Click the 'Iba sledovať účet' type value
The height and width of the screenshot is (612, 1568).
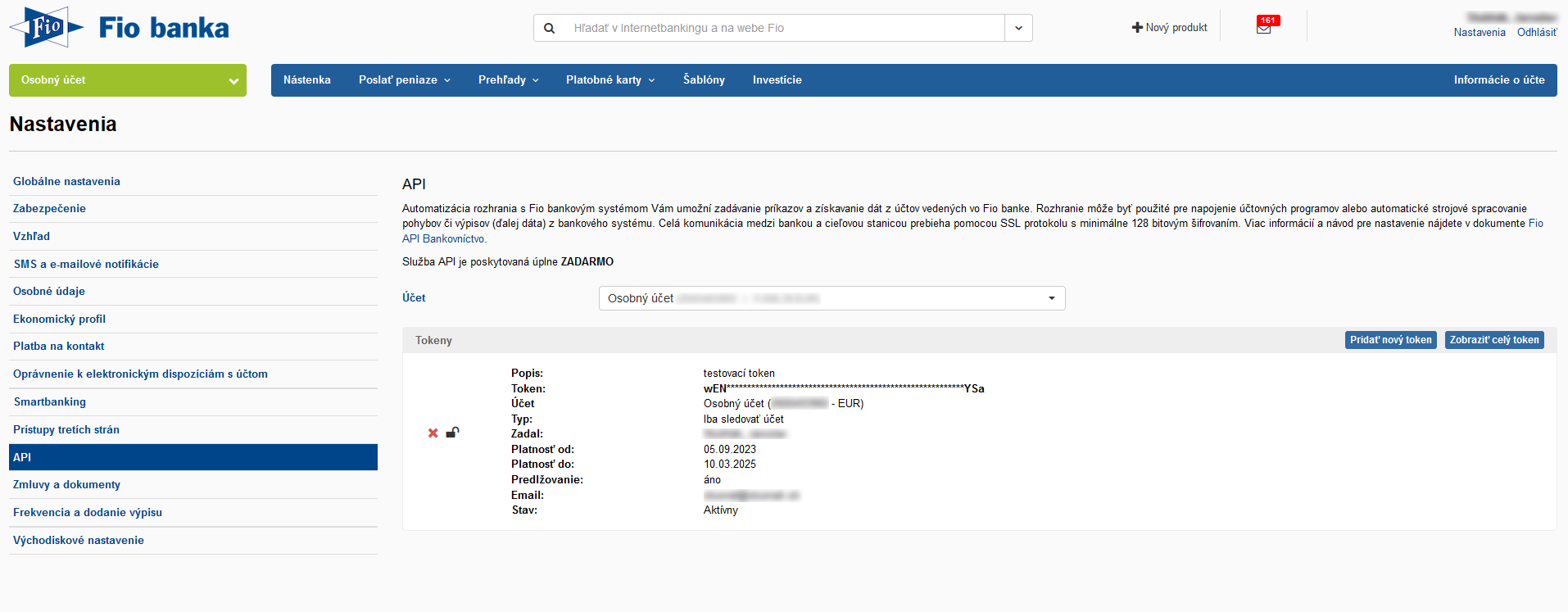(x=744, y=419)
